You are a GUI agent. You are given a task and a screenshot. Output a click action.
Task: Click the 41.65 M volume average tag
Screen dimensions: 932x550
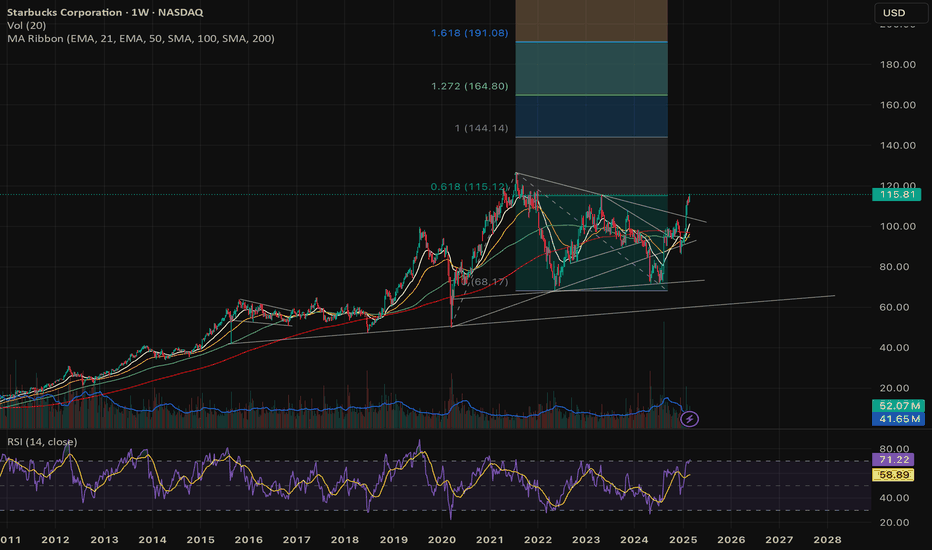tap(899, 419)
